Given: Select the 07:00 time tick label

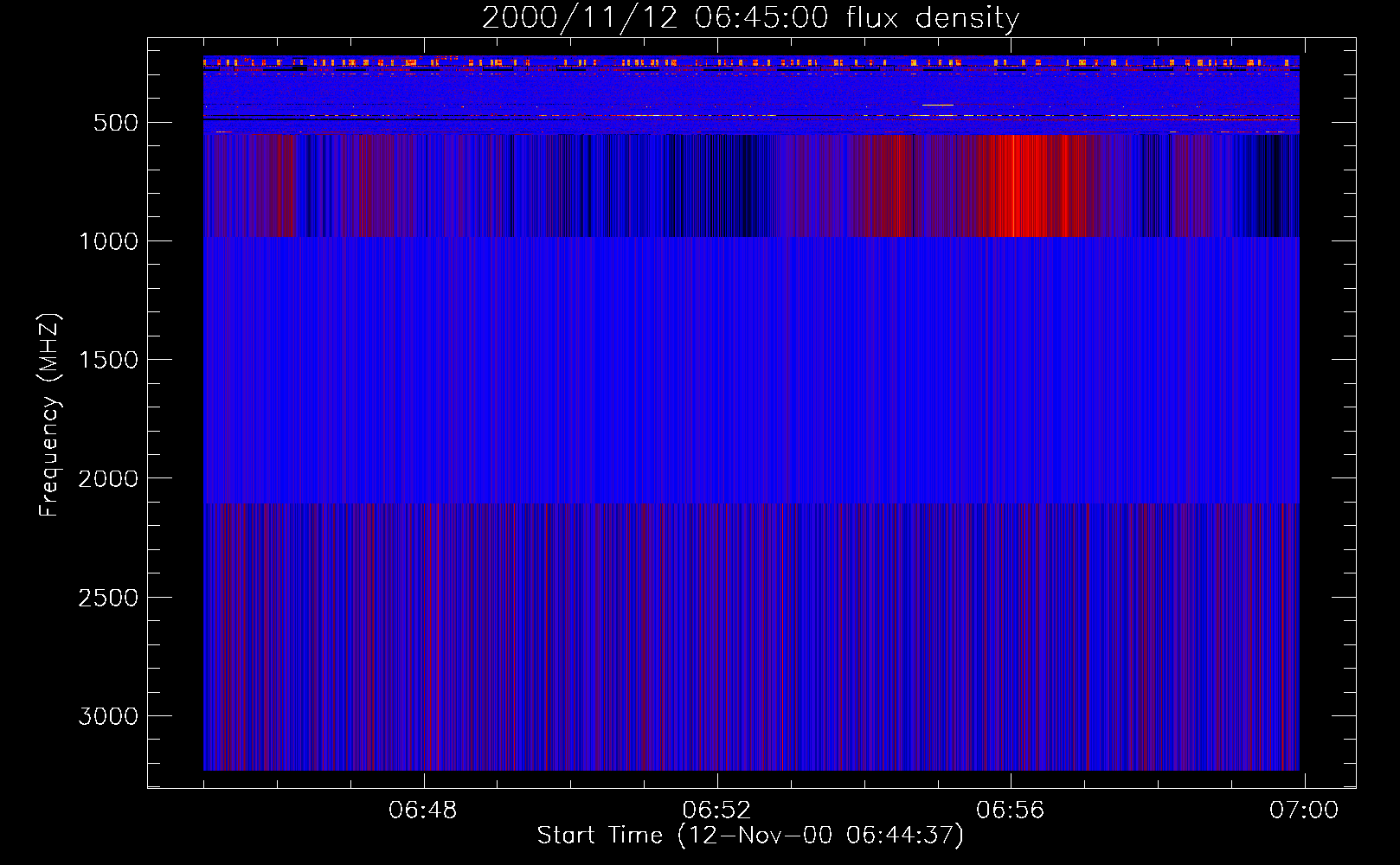Looking at the screenshot, I should coord(1303,811).
